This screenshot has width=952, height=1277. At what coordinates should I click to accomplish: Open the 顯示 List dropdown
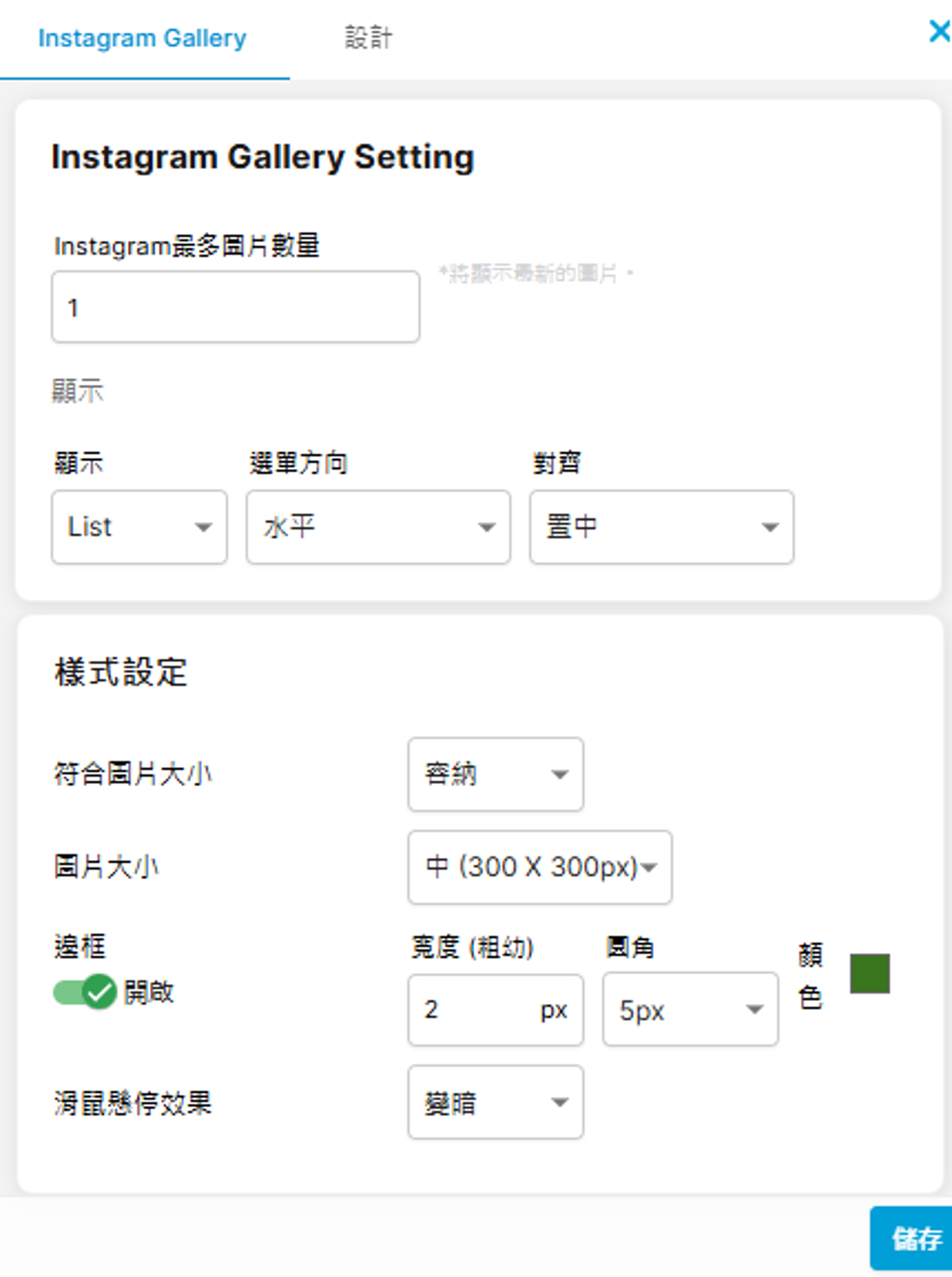[139, 527]
